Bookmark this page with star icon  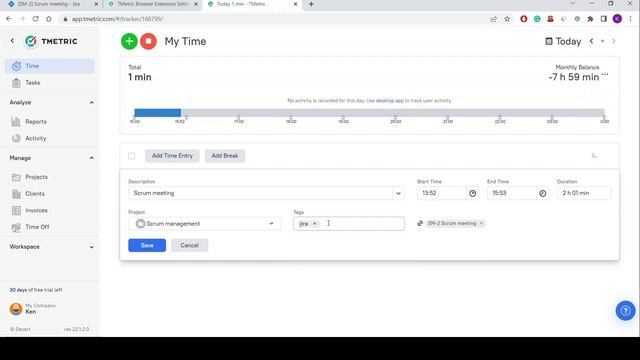[507, 19]
